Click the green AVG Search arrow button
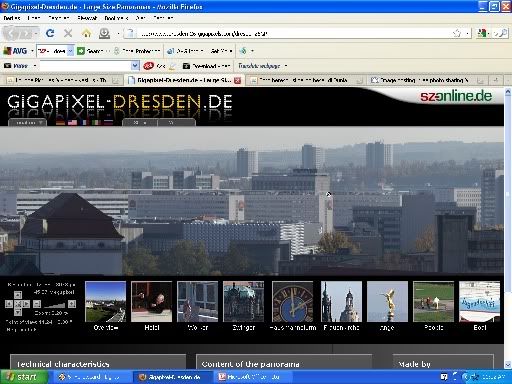512x384 pixels. click(x=81, y=51)
